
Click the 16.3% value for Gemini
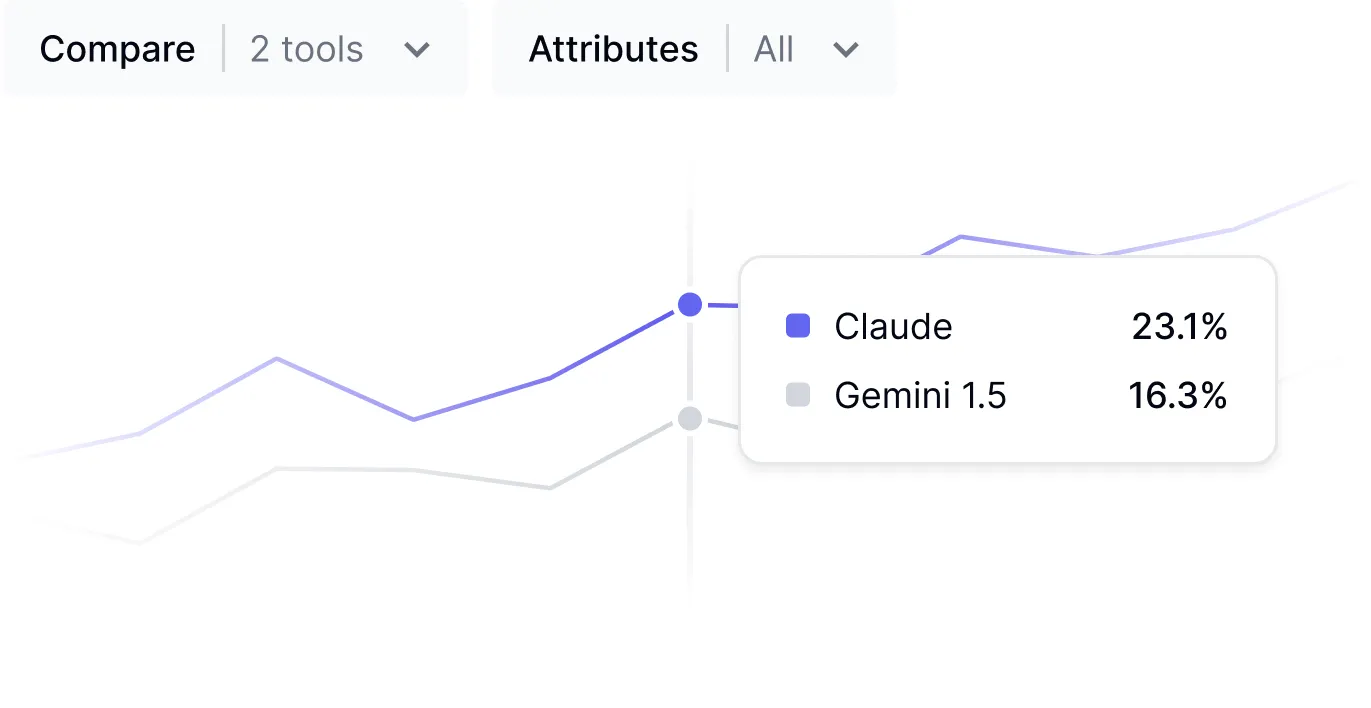click(x=1177, y=396)
